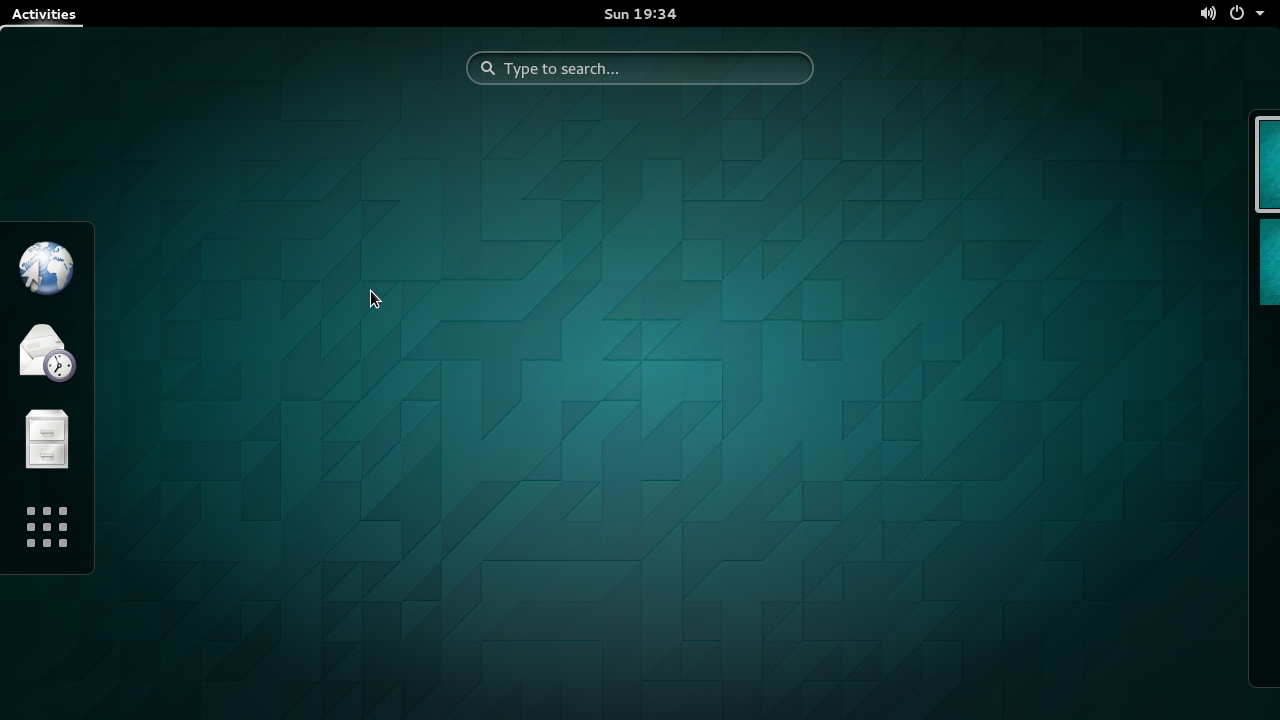
Task: Focus the Type to search field
Action: (x=640, y=68)
